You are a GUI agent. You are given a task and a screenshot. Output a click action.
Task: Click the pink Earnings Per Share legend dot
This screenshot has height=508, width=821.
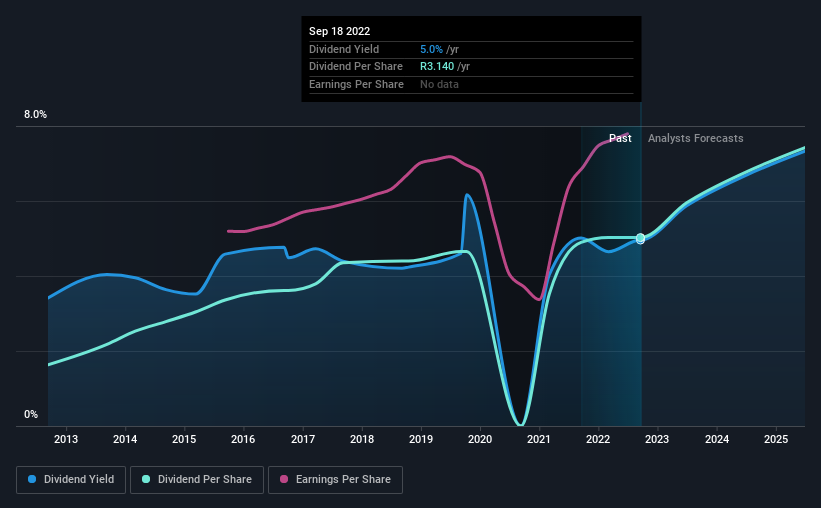click(284, 479)
